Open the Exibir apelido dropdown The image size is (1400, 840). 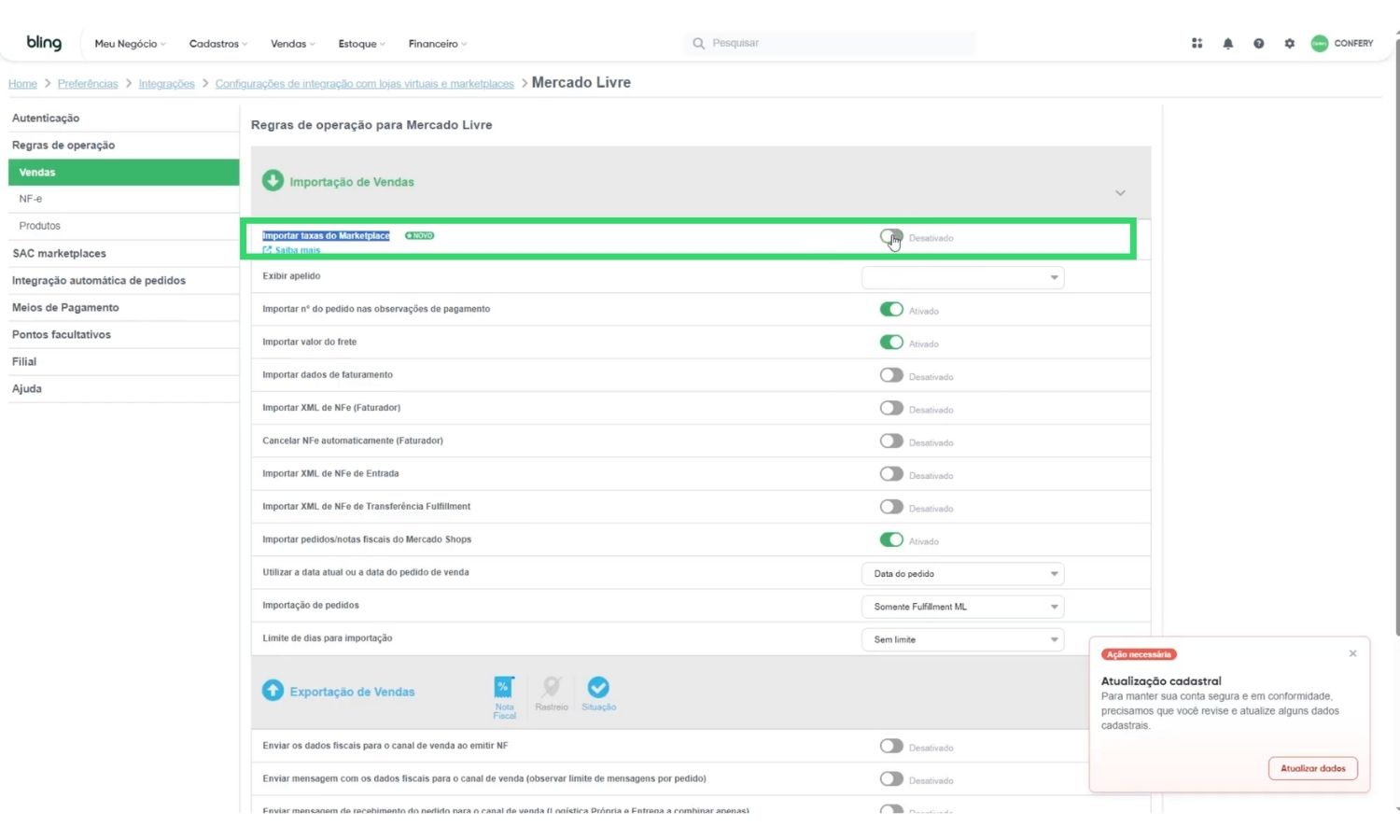tap(962, 277)
